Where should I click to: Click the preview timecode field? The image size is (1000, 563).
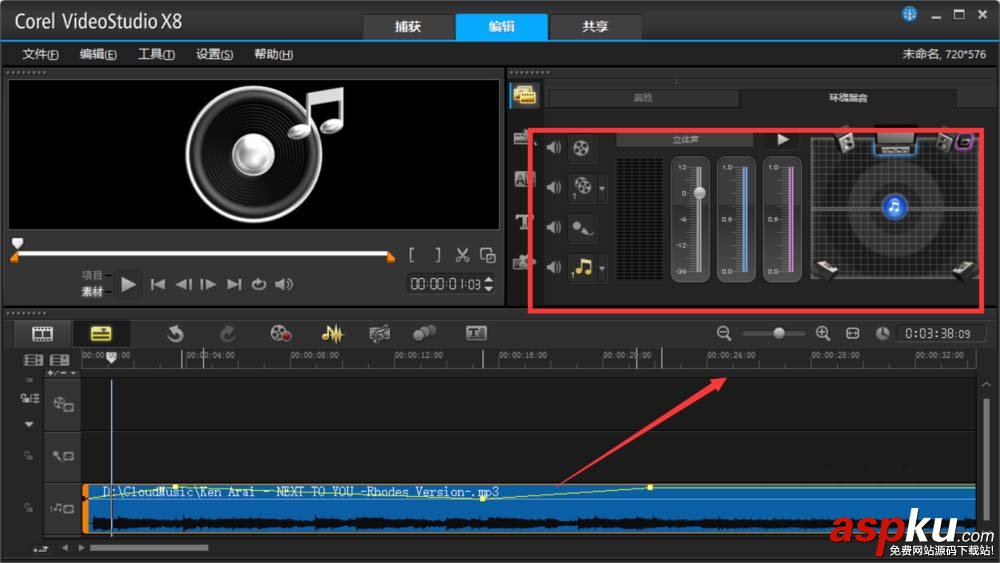pos(445,284)
